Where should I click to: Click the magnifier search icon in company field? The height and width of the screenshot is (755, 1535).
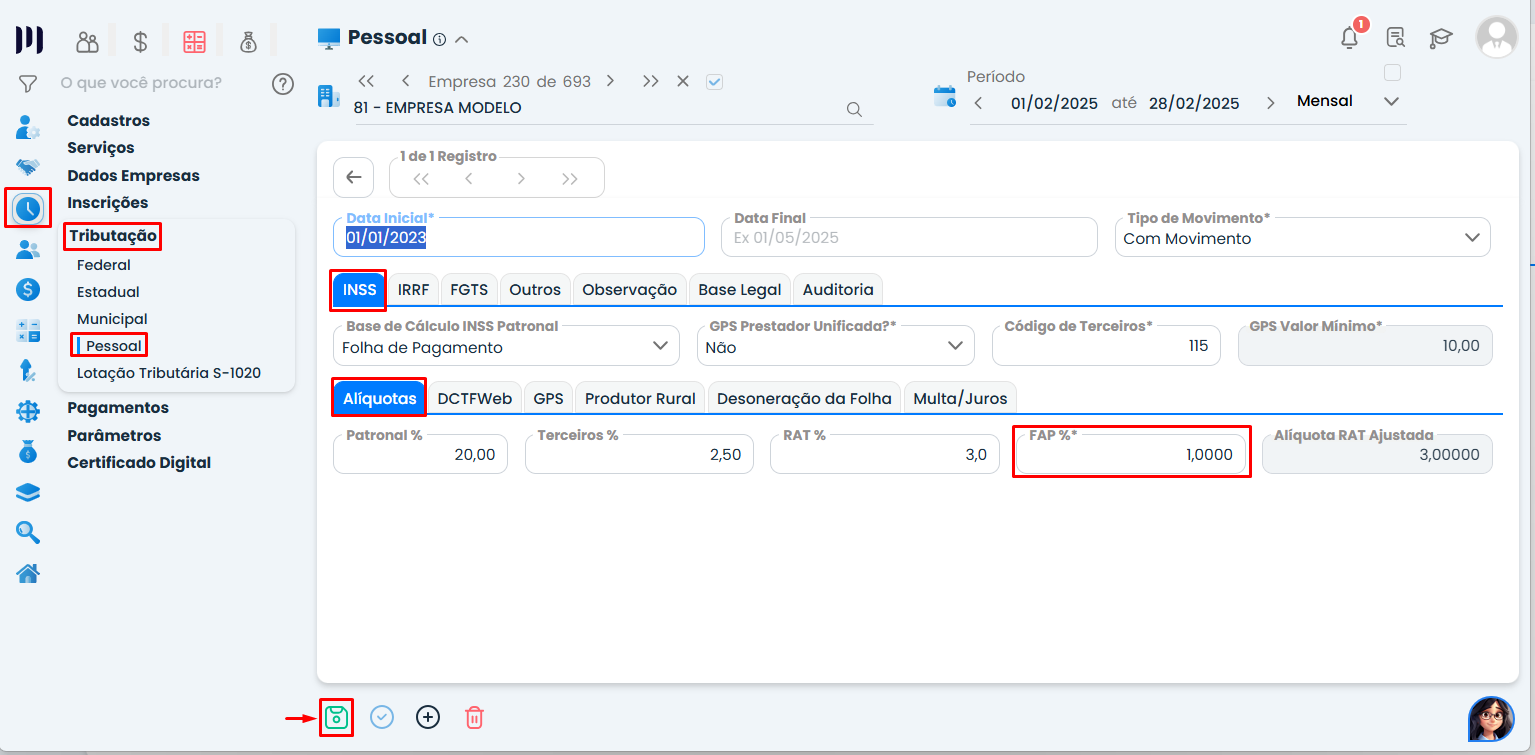[x=854, y=110]
